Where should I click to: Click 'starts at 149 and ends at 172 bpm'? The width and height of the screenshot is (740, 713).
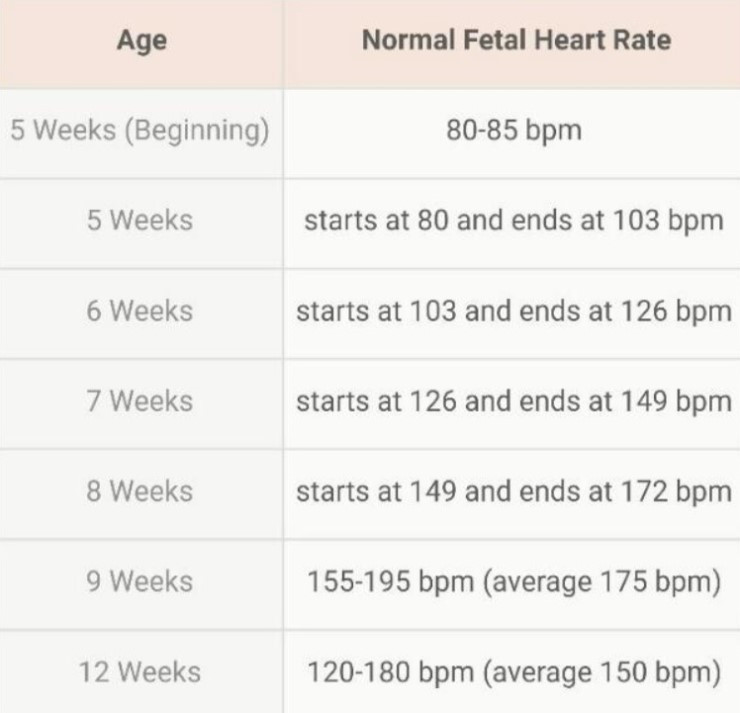click(x=514, y=491)
